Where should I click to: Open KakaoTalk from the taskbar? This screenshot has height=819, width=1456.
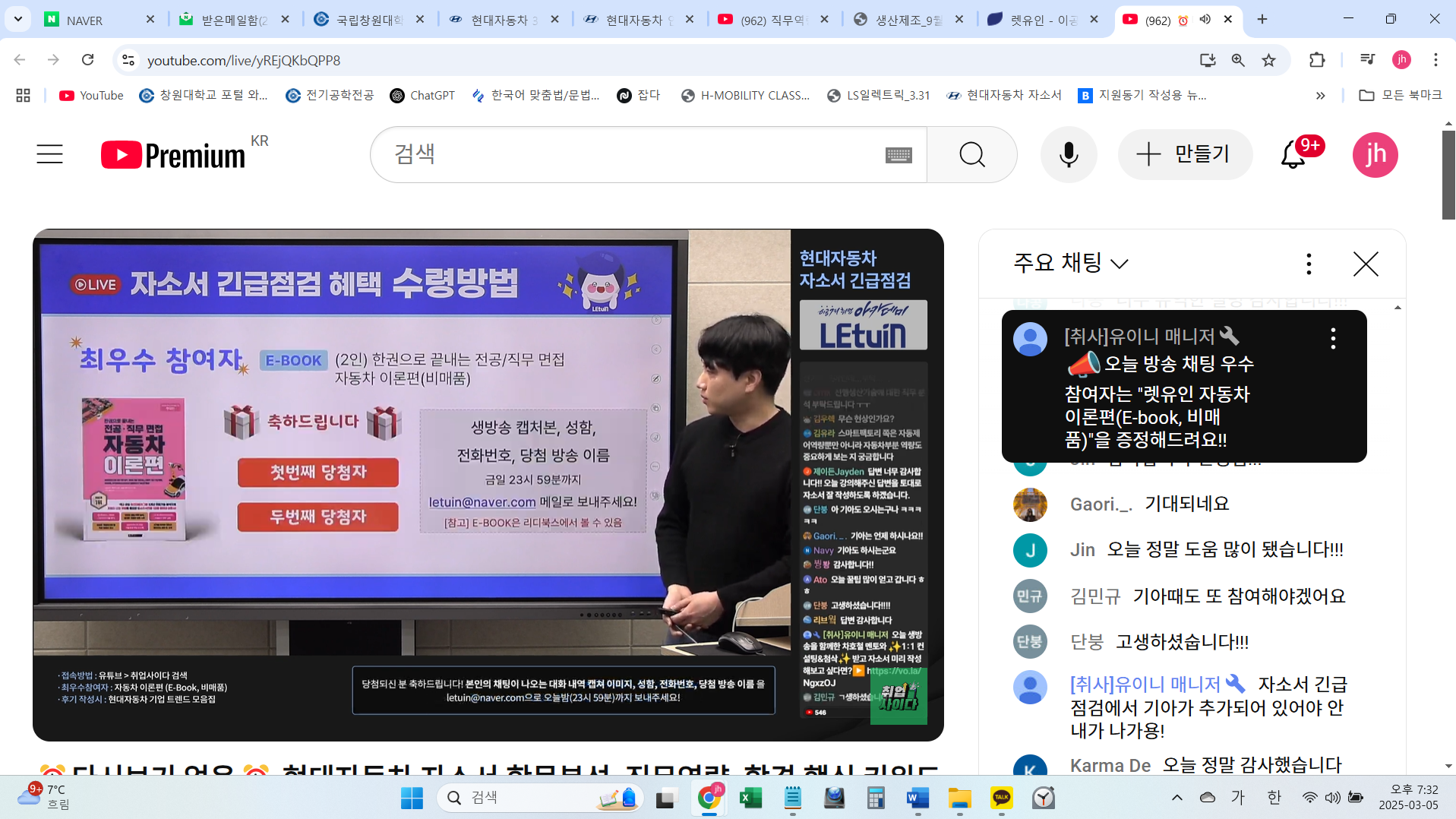tap(1002, 798)
